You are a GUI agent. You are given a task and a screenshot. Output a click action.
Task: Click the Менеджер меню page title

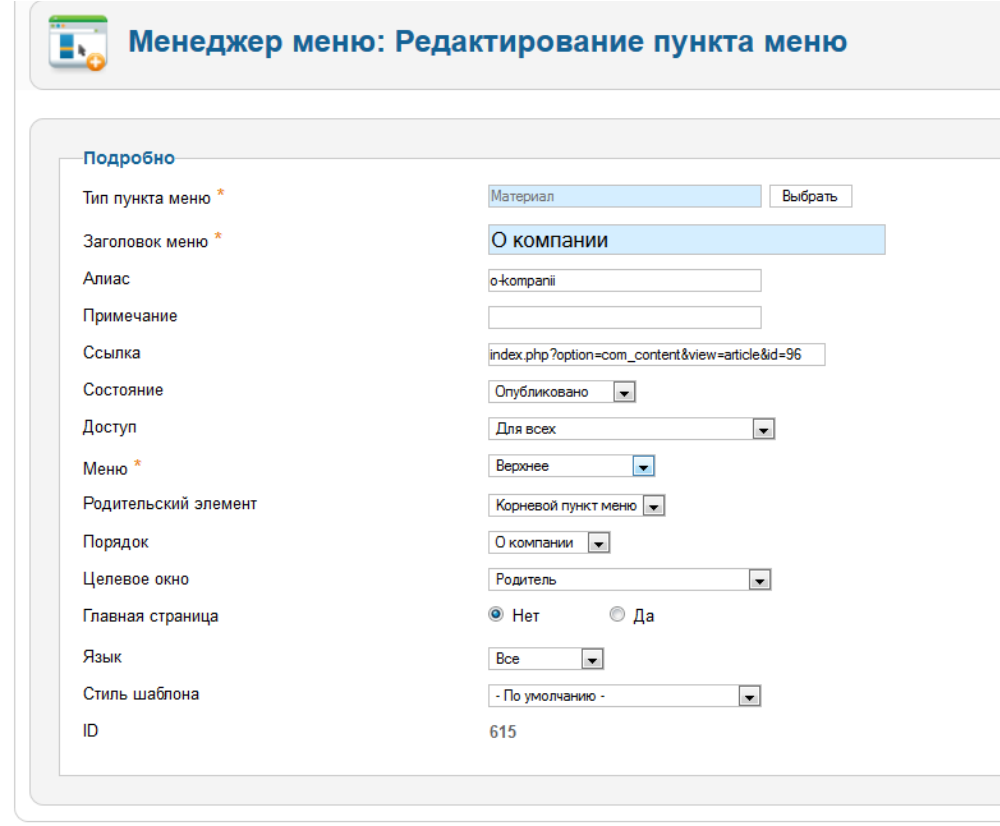pyautogui.click(x=488, y=42)
